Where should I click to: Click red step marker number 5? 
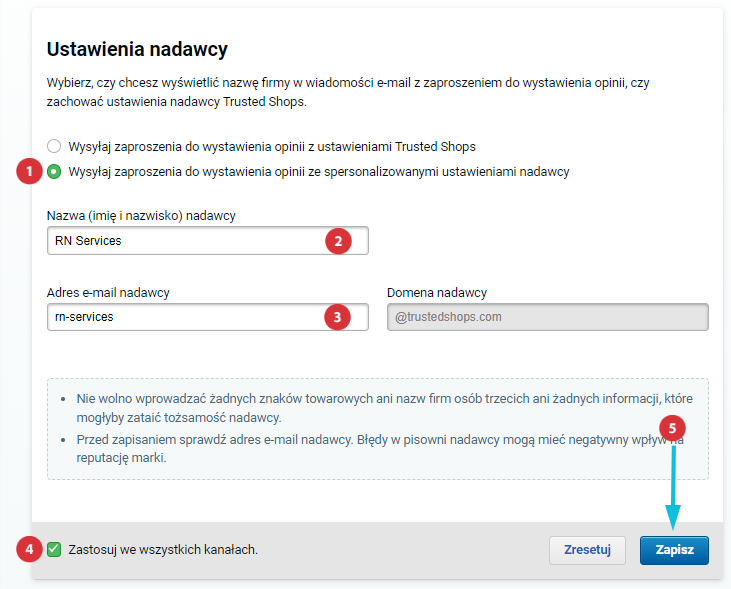tap(672, 428)
